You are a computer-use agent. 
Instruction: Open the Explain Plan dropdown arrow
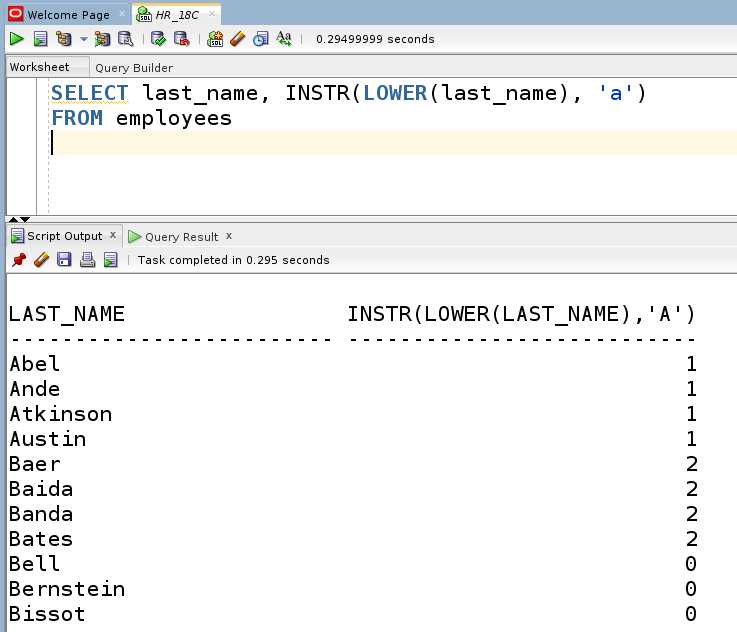click(x=84, y=40)
